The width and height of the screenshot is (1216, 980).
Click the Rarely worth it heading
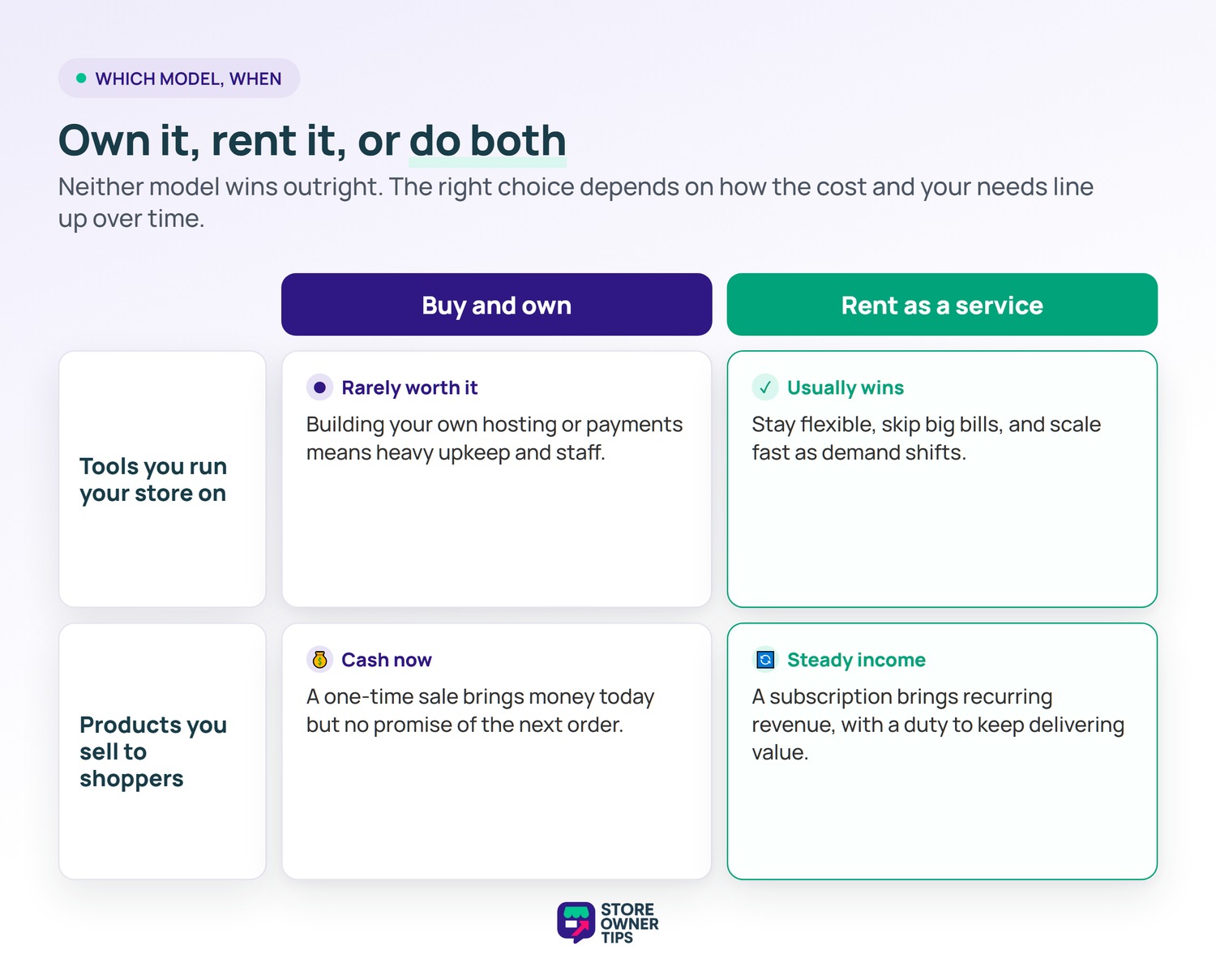[x=409, y=388]
